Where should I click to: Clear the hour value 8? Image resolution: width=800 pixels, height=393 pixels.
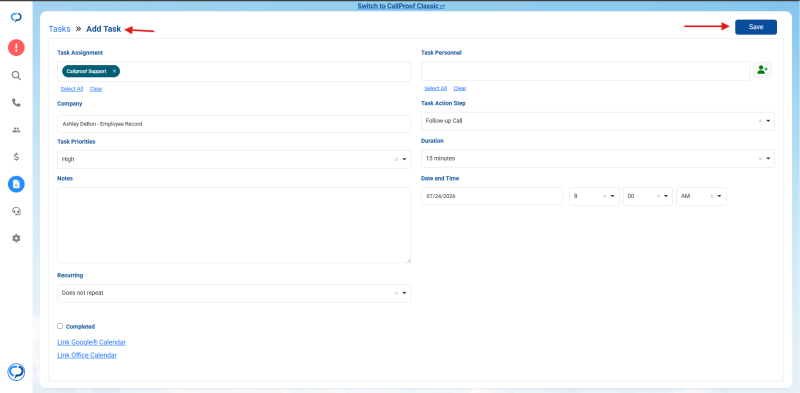[605, 196]
